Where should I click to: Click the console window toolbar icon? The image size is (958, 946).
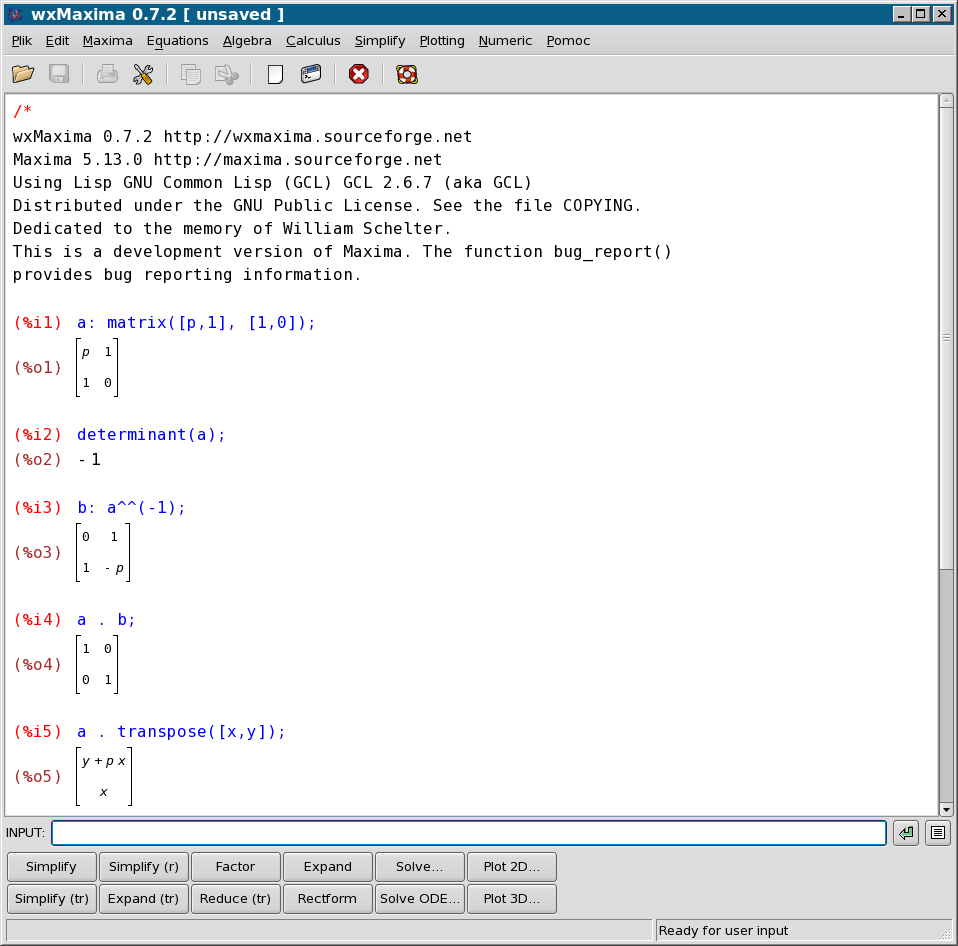(311, 74)
